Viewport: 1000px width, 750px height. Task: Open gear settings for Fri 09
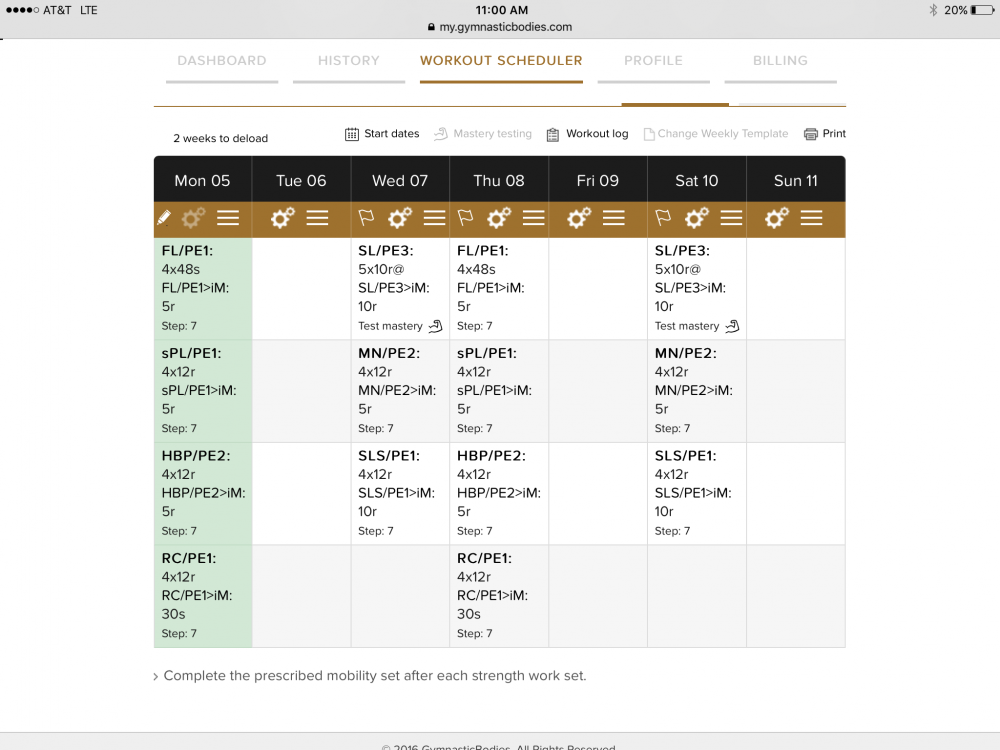click(x=579, y=218)
